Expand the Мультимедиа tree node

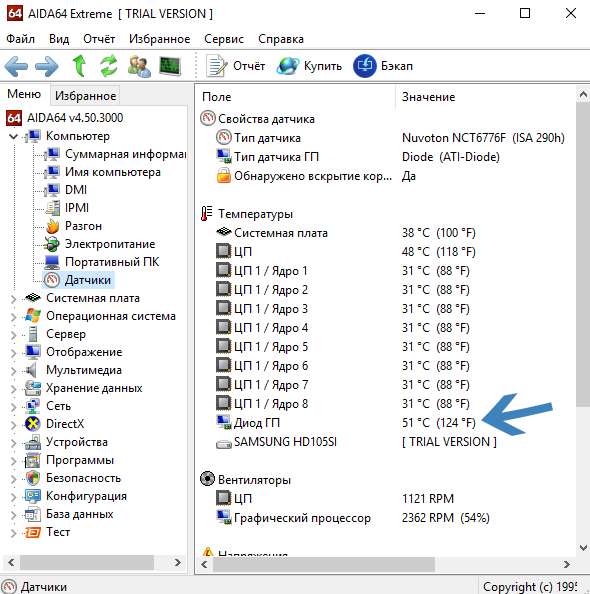13,370
